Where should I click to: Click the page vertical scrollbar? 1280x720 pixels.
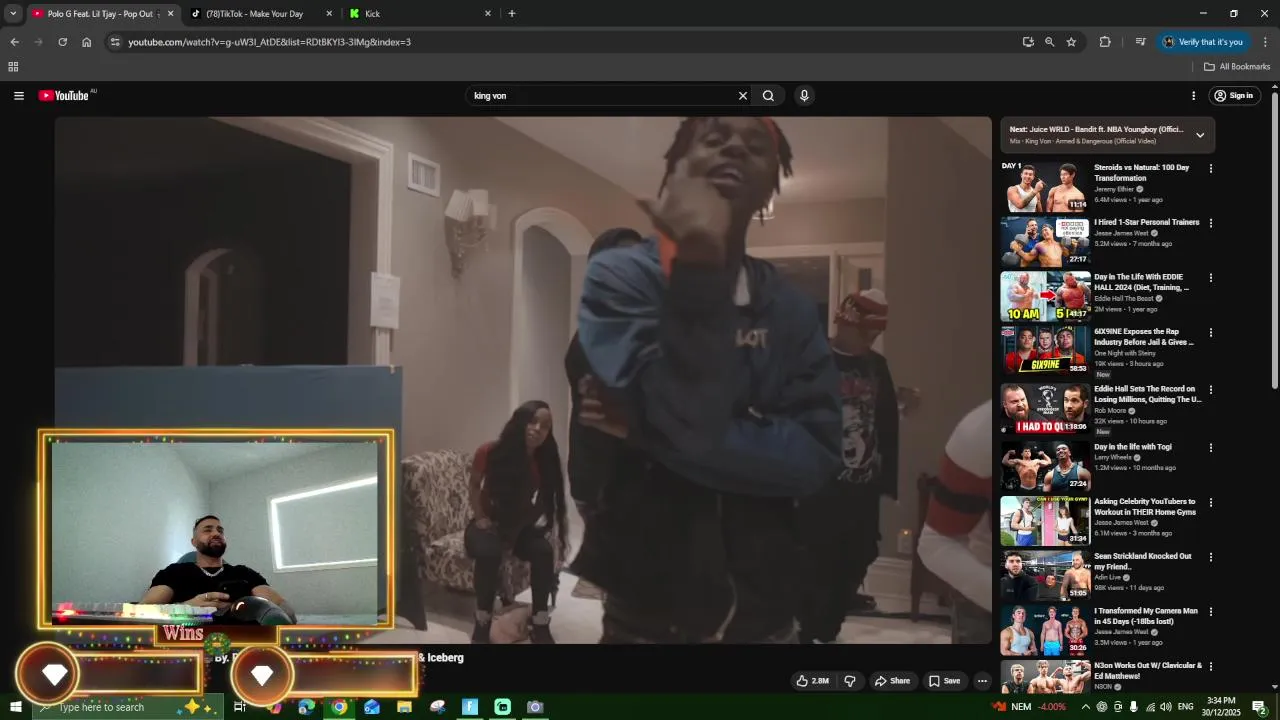1274,240
